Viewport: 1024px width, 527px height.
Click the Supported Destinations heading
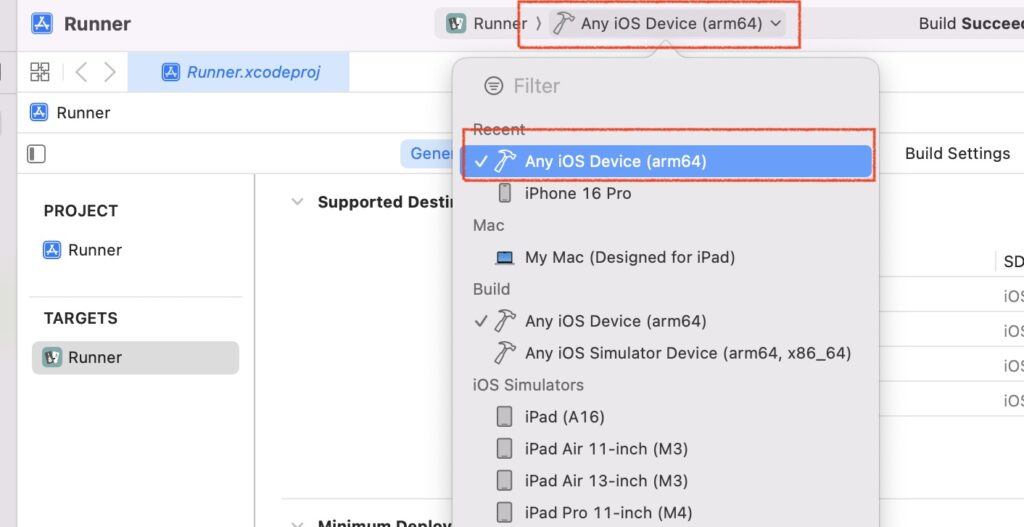[385, 202]
